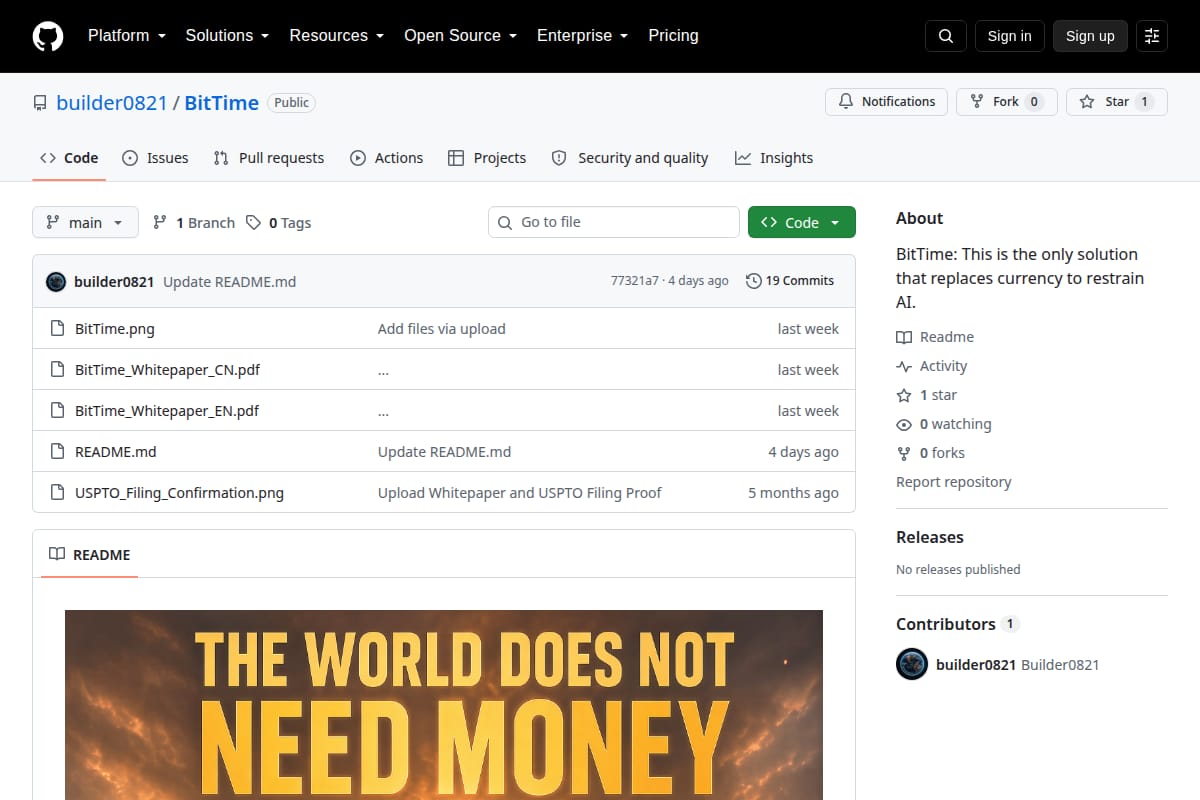Click the bell icon on Notifications

pos(846,102)
